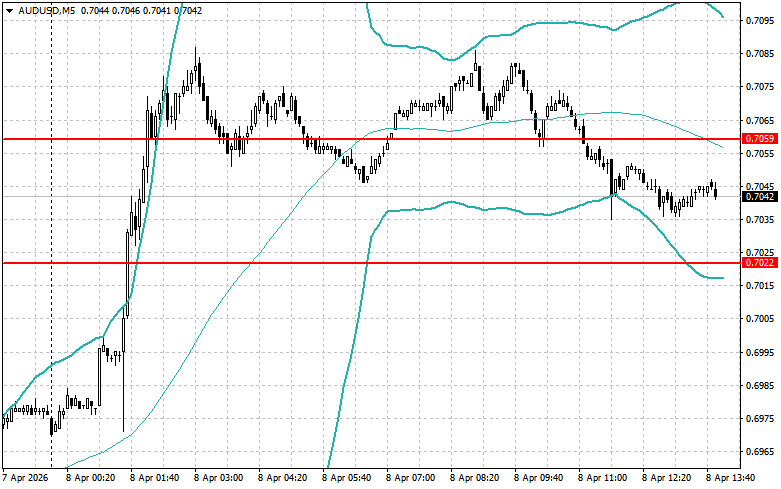The height and width of the screenshot is (489, 781).
Task: Click the 0.7055 price scale value
Action: (760, 153)
